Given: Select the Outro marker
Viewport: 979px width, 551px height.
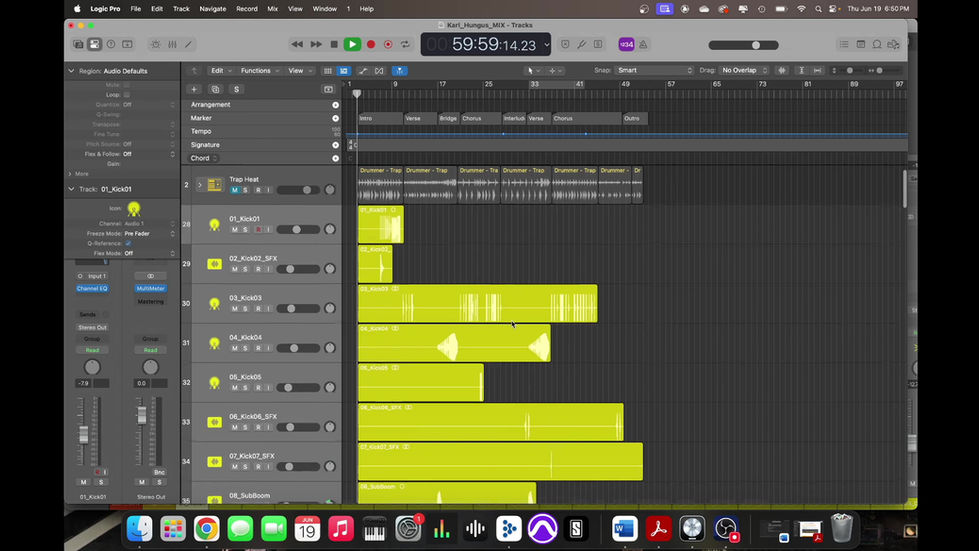Looking at the screenshot, I should [635, 118].
